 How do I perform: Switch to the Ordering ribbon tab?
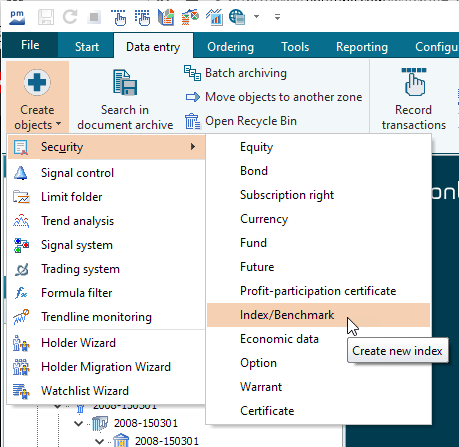pos(230,47)
